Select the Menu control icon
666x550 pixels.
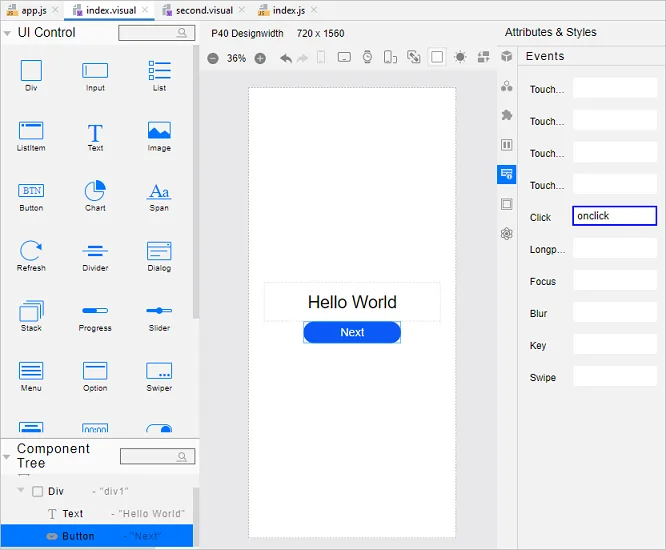31,371
